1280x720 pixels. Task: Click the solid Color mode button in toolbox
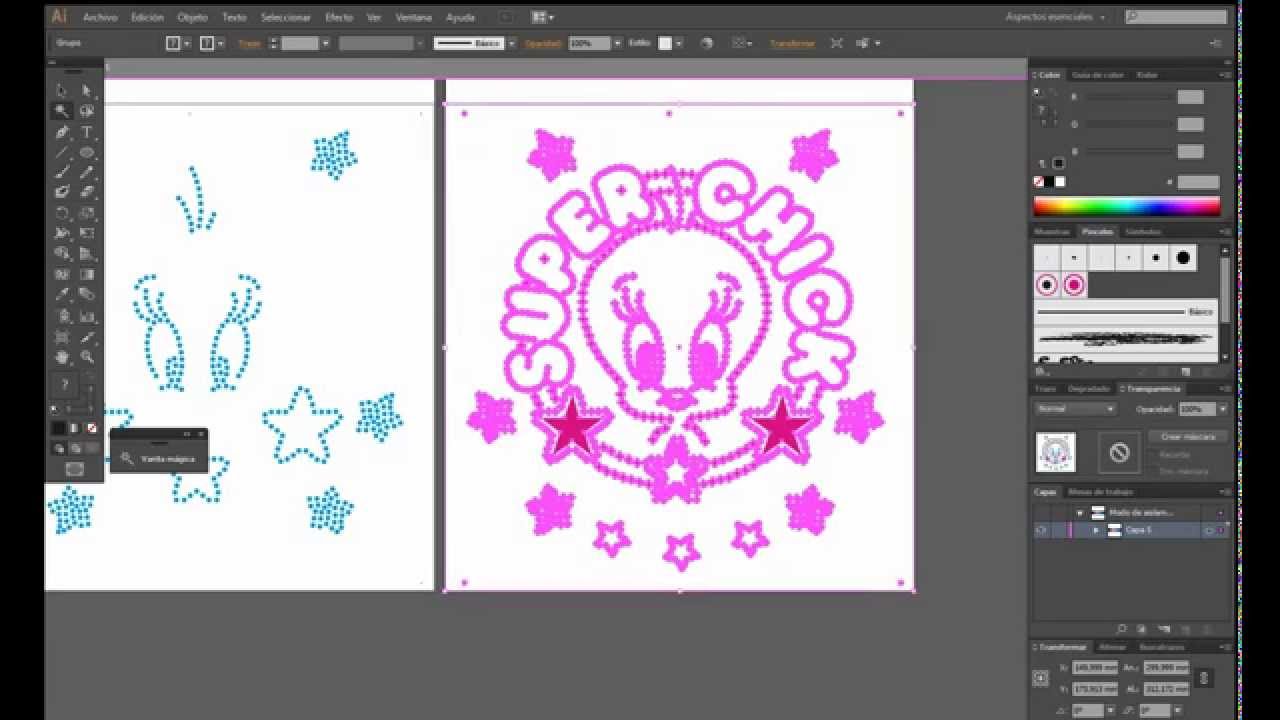coord(60,428)
